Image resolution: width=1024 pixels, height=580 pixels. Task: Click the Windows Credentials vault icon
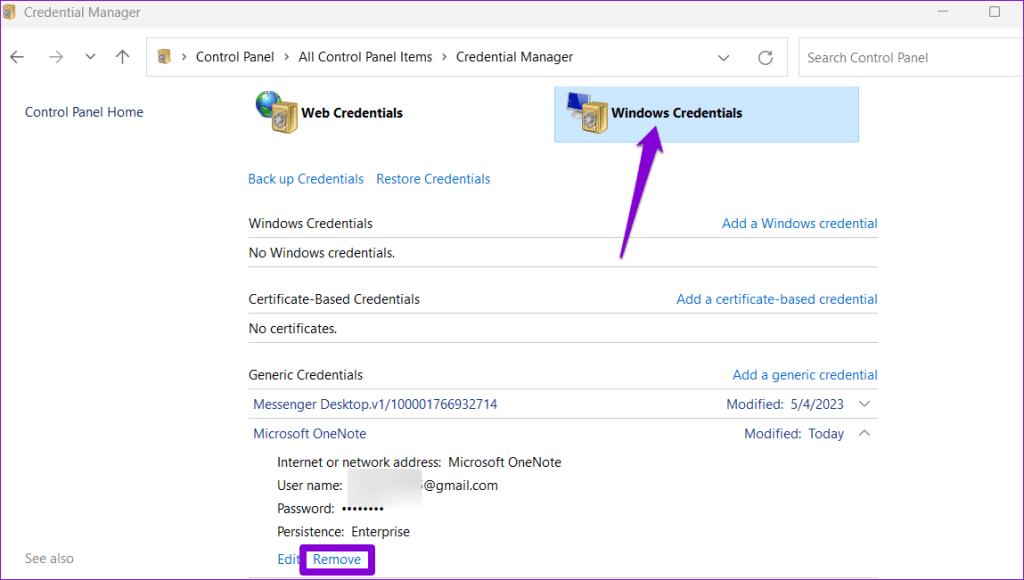click(588, 112)
